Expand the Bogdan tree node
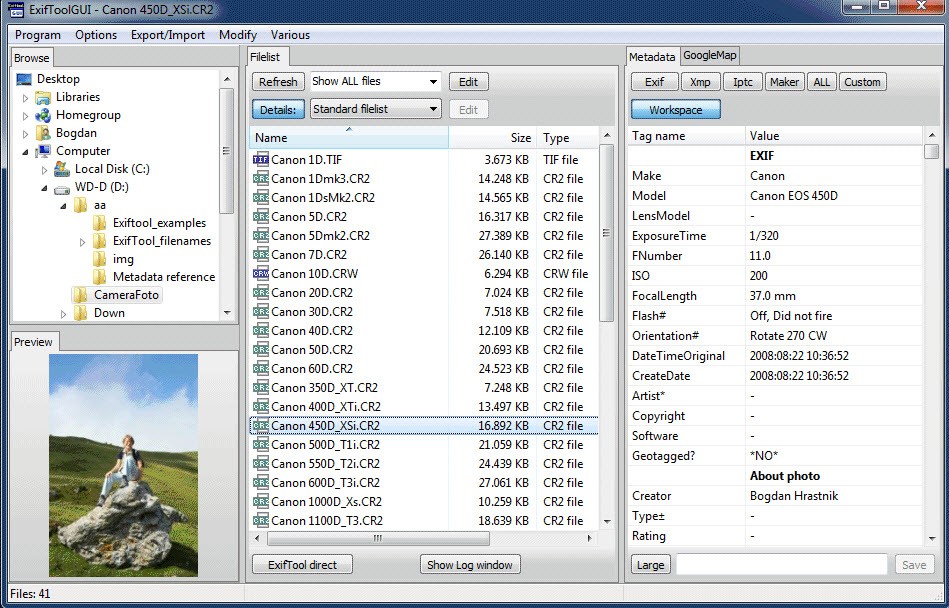949x608 pixels. 25,133
